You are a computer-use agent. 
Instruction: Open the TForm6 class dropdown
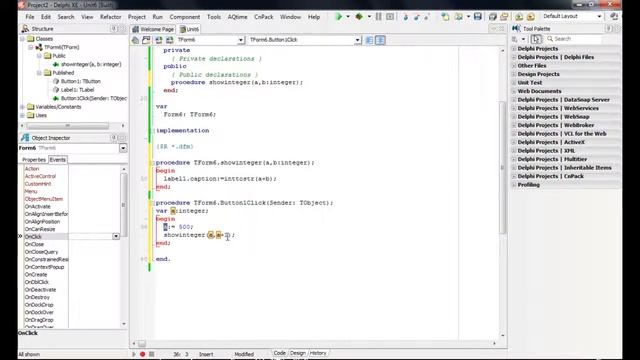pyautogui.click(x=240, y=40)
